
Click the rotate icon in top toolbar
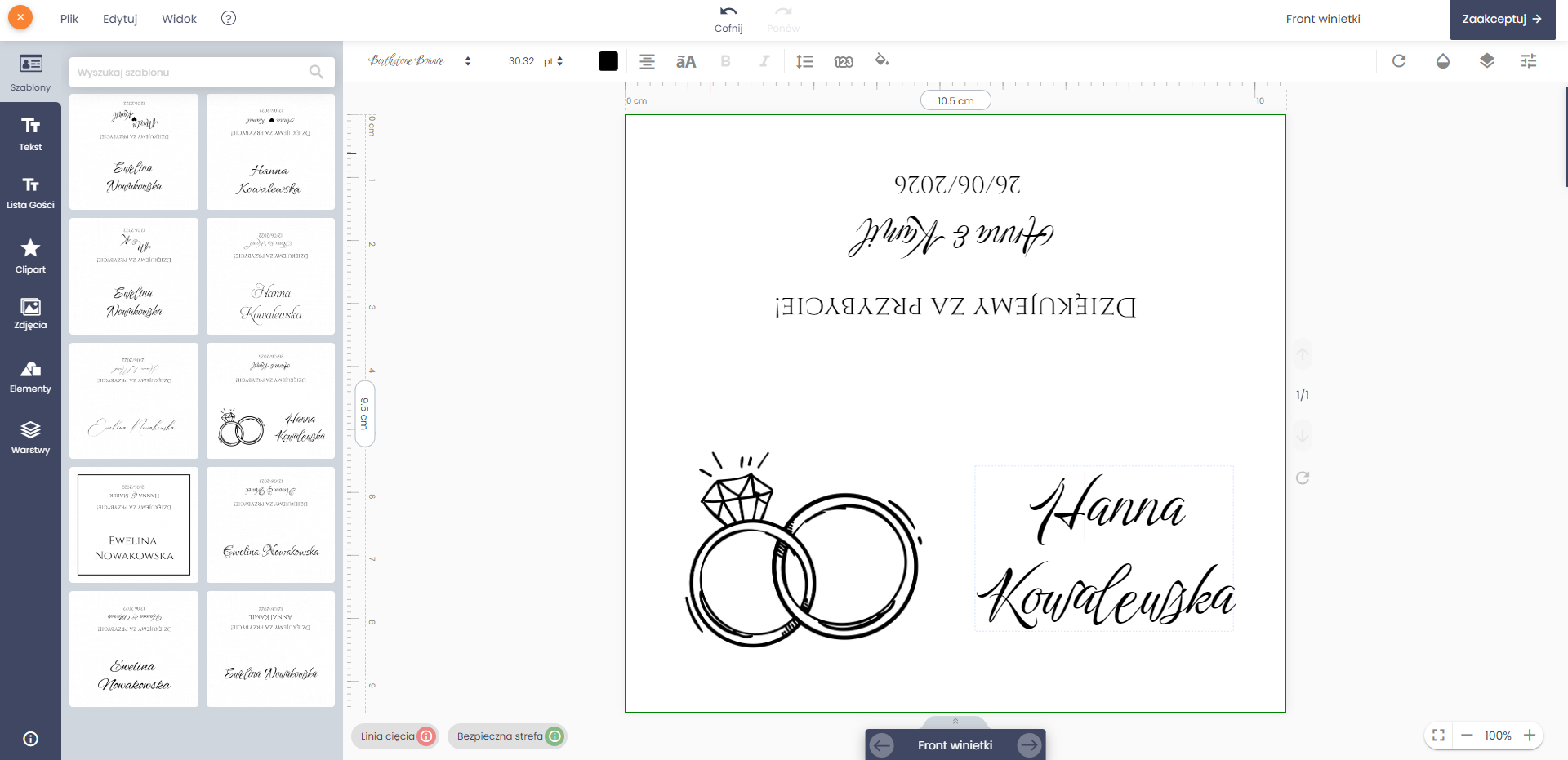coord(1399,60)
